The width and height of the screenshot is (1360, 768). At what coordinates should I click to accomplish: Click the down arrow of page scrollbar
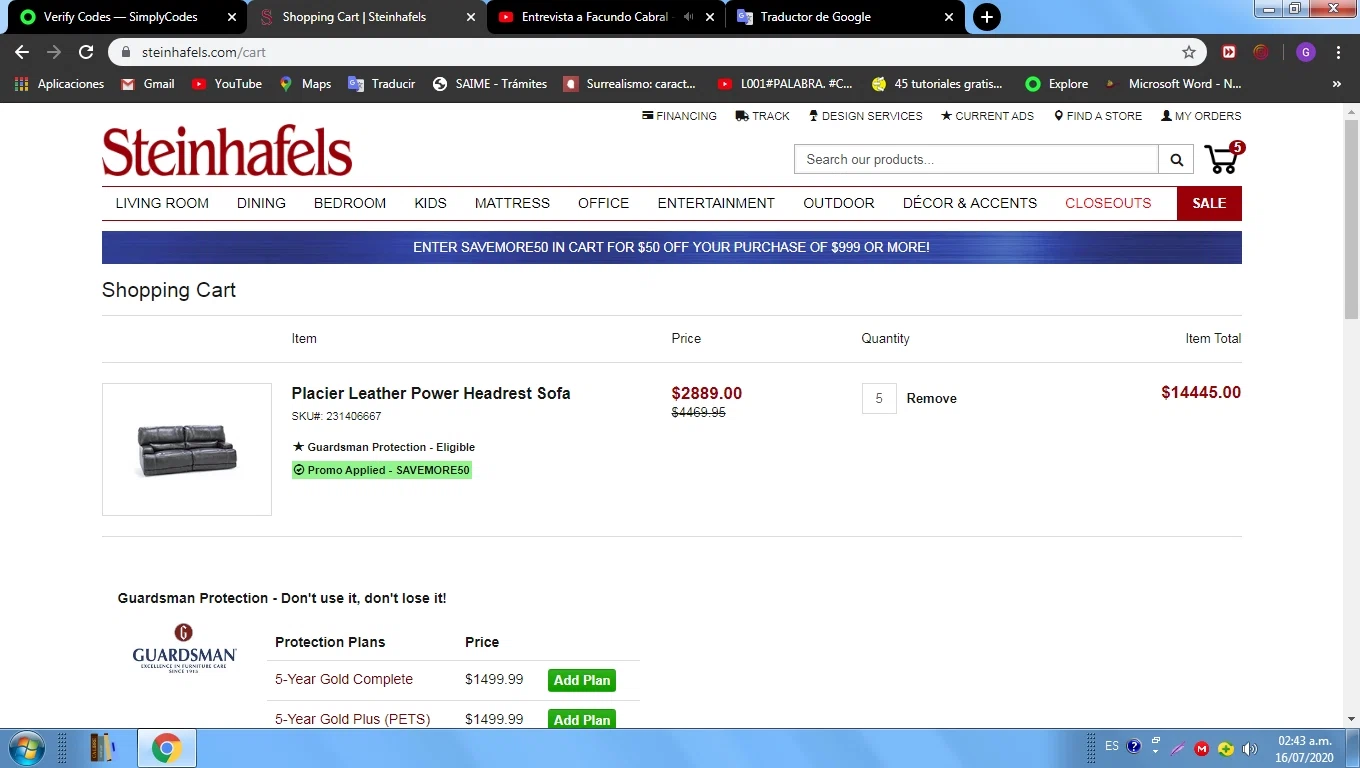click(x=1351, y=719)
